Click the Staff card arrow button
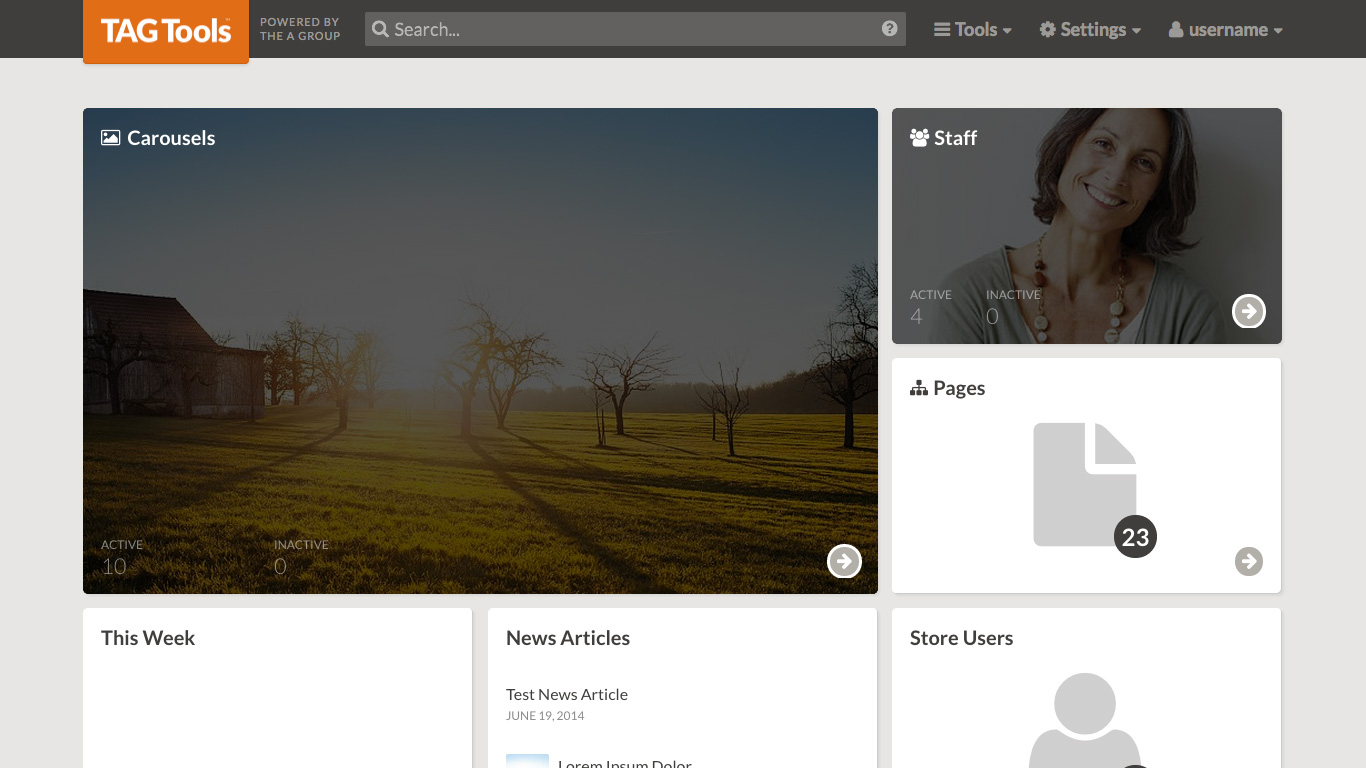This screenshot has height=768, width=1366. pyautogui.click(x=1248, y=311)
